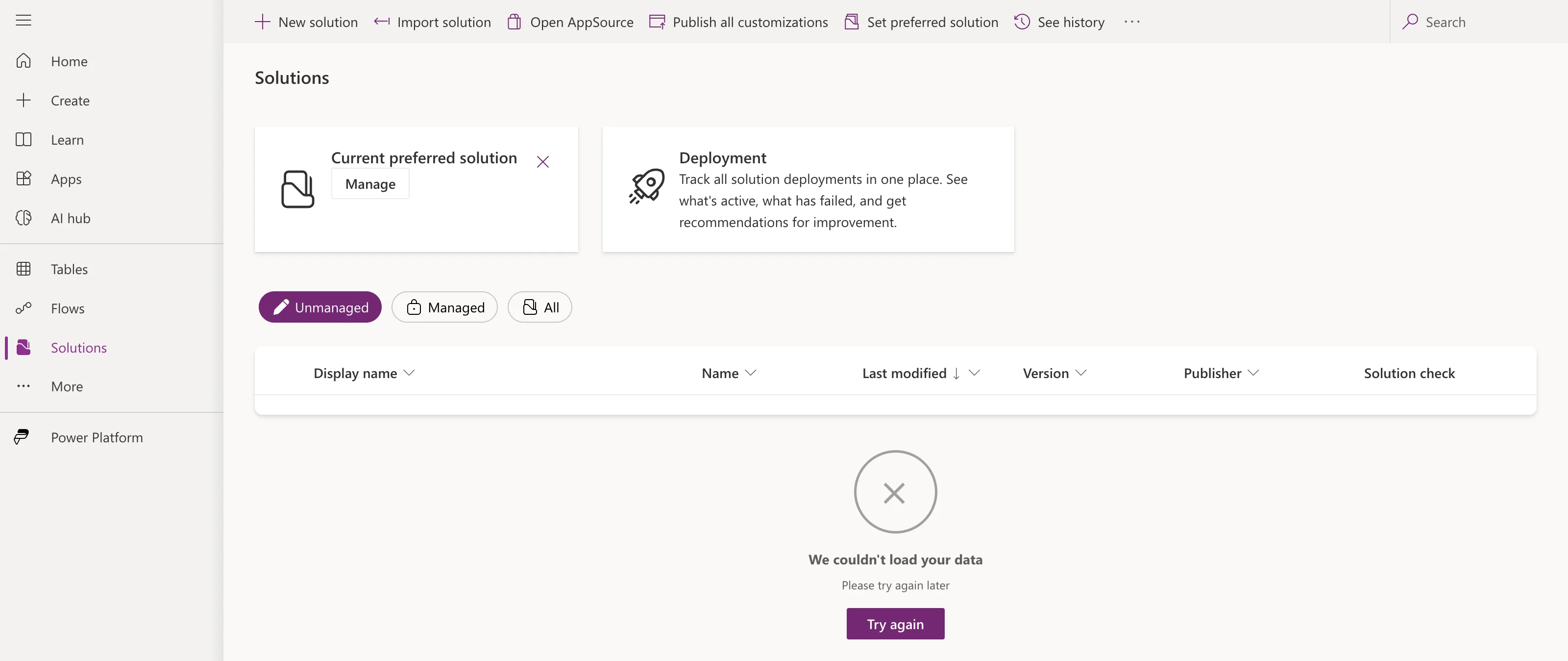Click the Deployment rocket icon
Screen dimensions: 1568x661
coord(646,186)
